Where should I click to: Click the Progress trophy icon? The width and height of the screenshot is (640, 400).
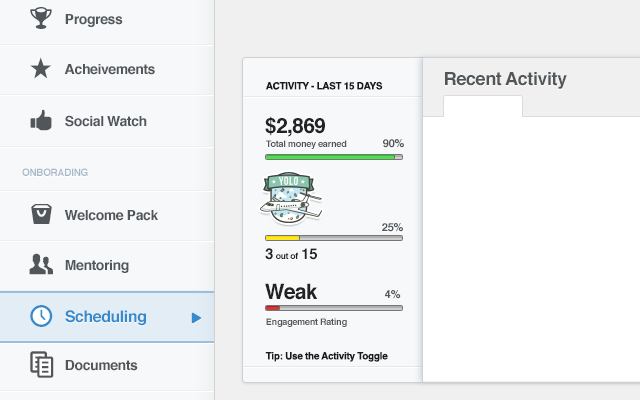click(40, 18)
